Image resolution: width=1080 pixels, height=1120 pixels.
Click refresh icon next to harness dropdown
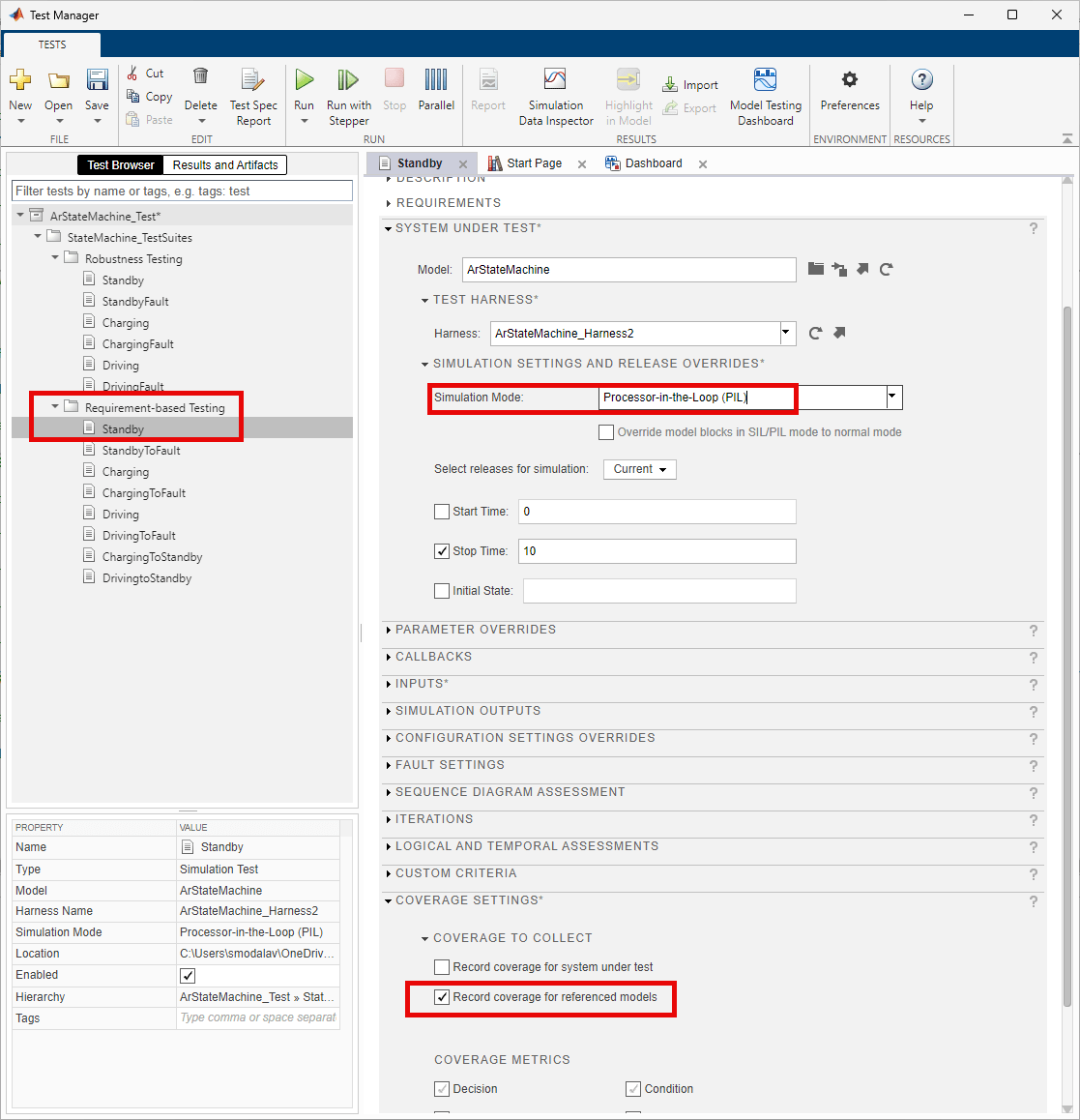[815, 334]
